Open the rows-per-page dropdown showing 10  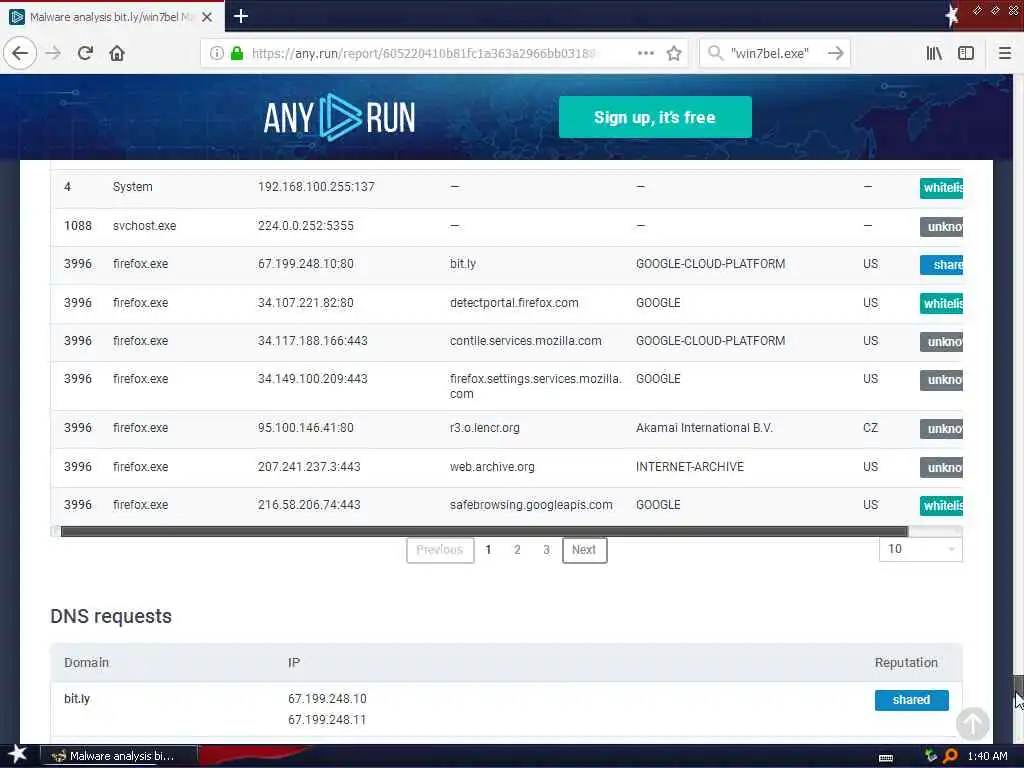[x=920, y=549]
